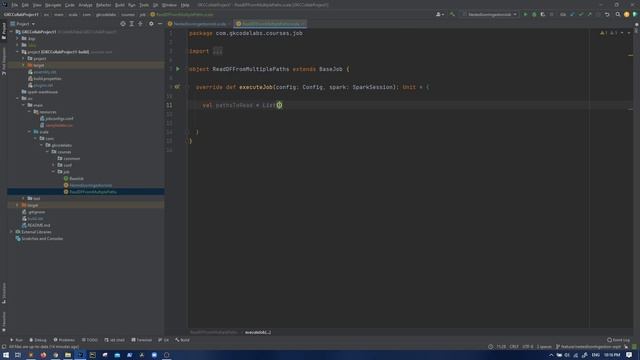Open the Windows Start menu

[6, 355]
